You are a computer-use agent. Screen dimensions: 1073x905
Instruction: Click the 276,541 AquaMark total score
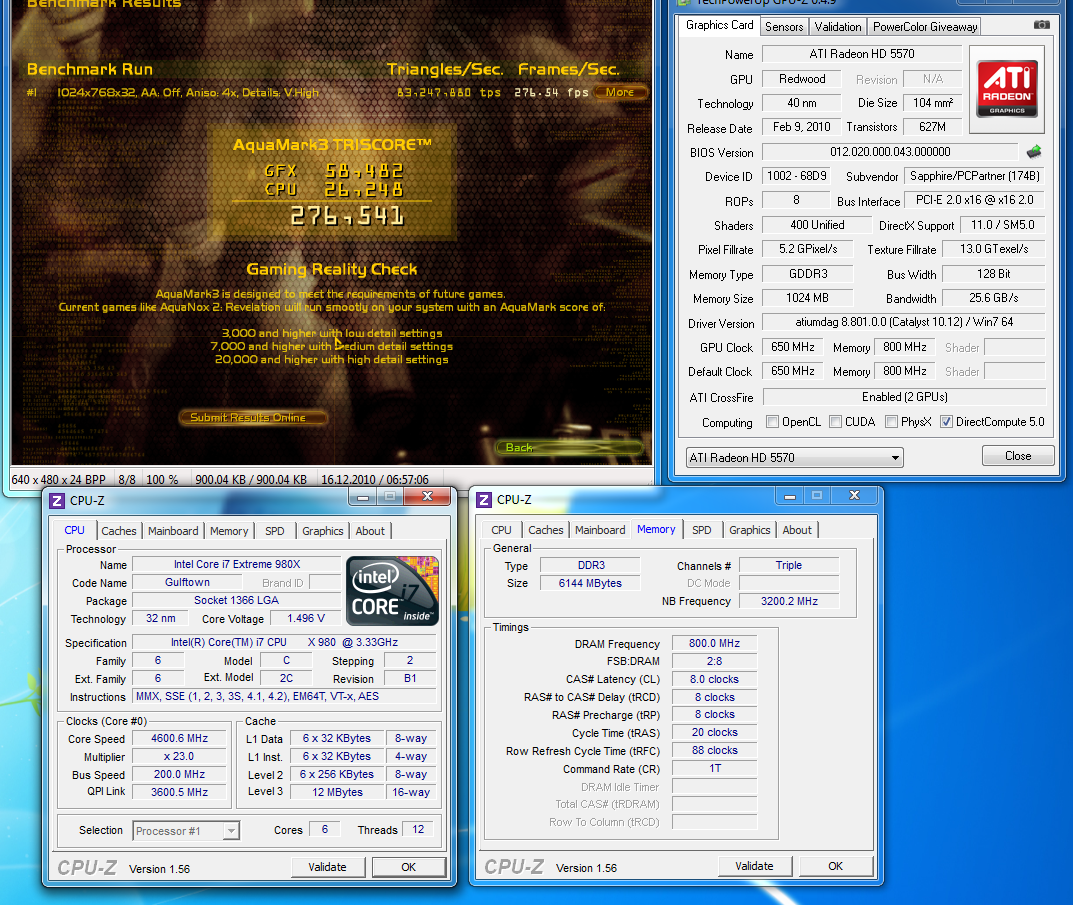tap(346, 217)
